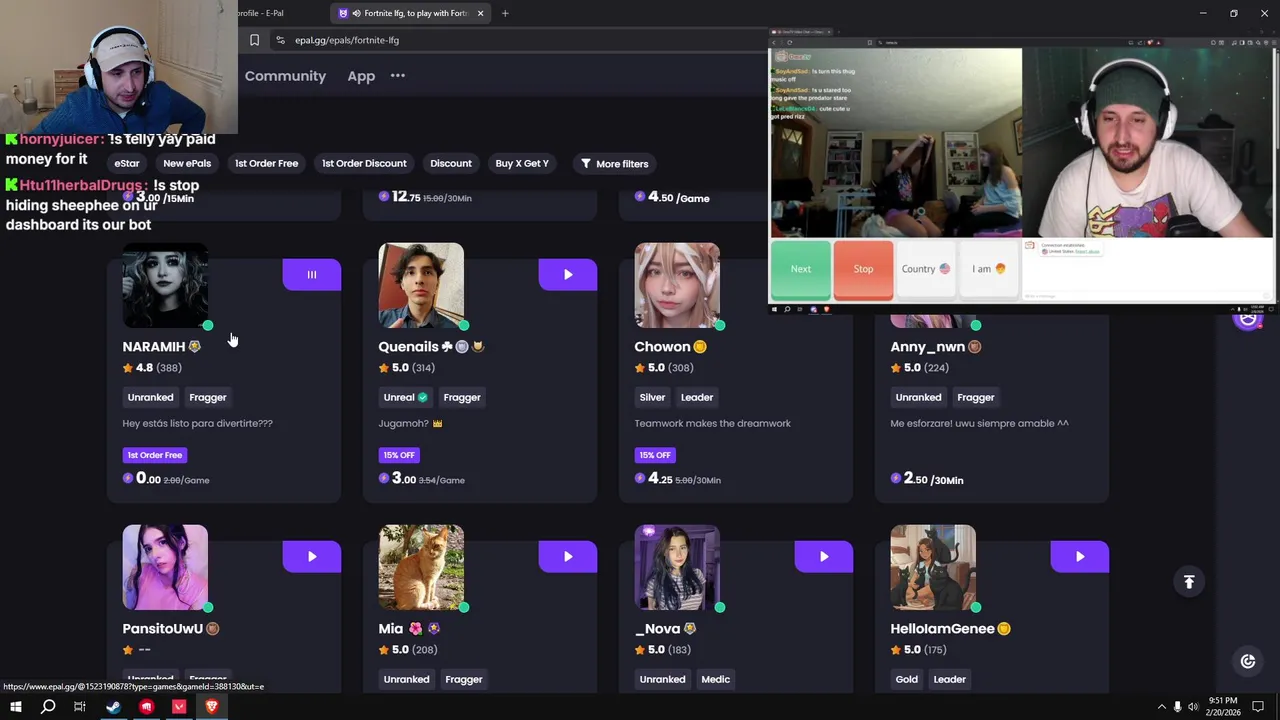Play Quenails's voice preview
Screen dimensions: 1280x720
[567, 275]
